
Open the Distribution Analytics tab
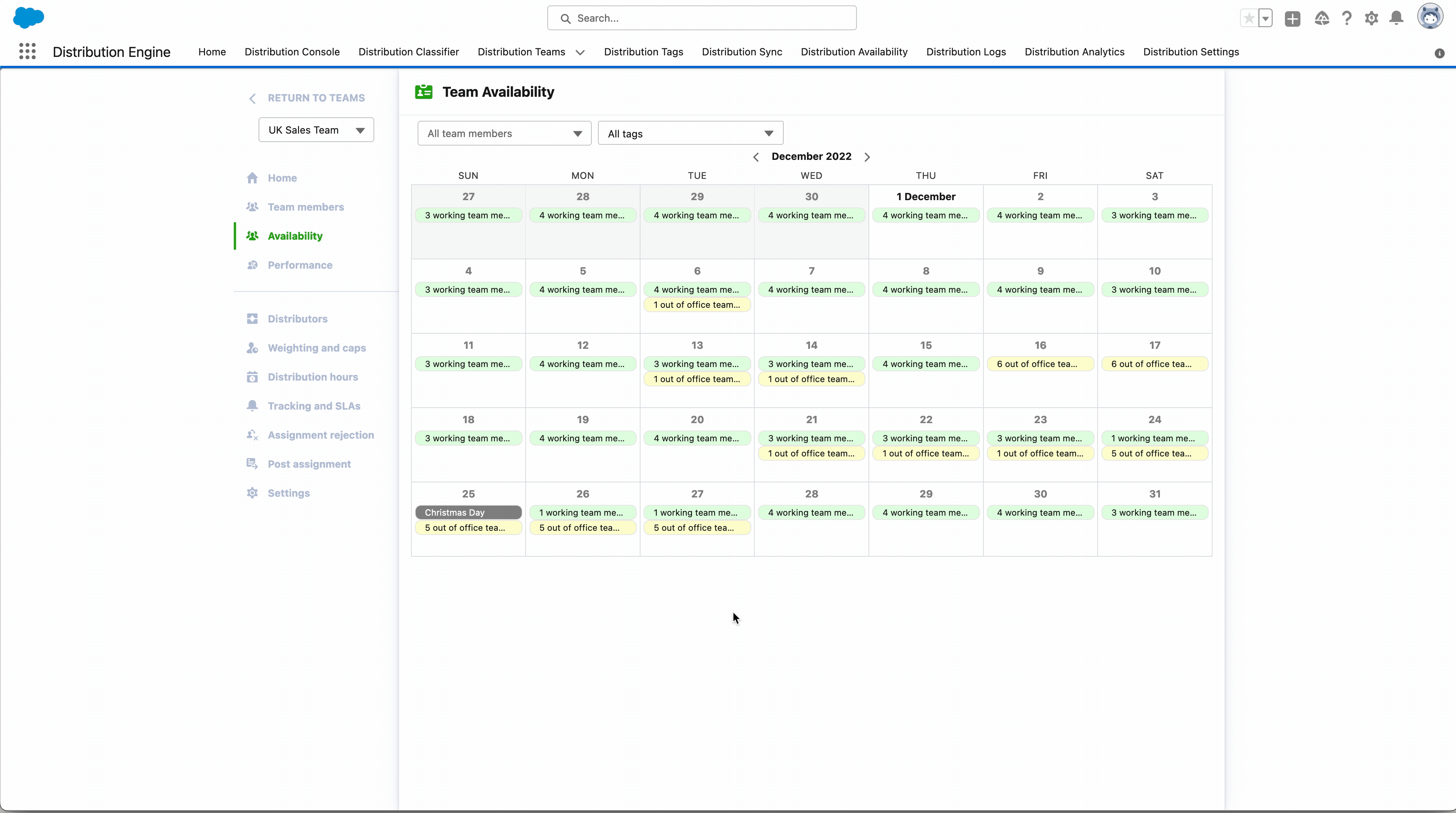(x=1074, y=52)
